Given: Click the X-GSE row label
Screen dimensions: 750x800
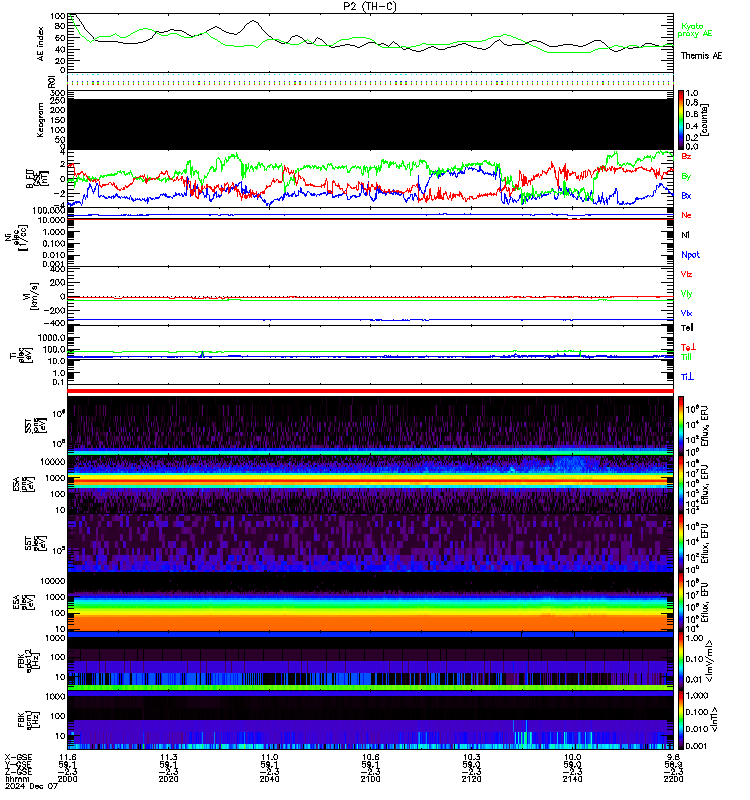Looking at the screenshot, I should point(18,757).
